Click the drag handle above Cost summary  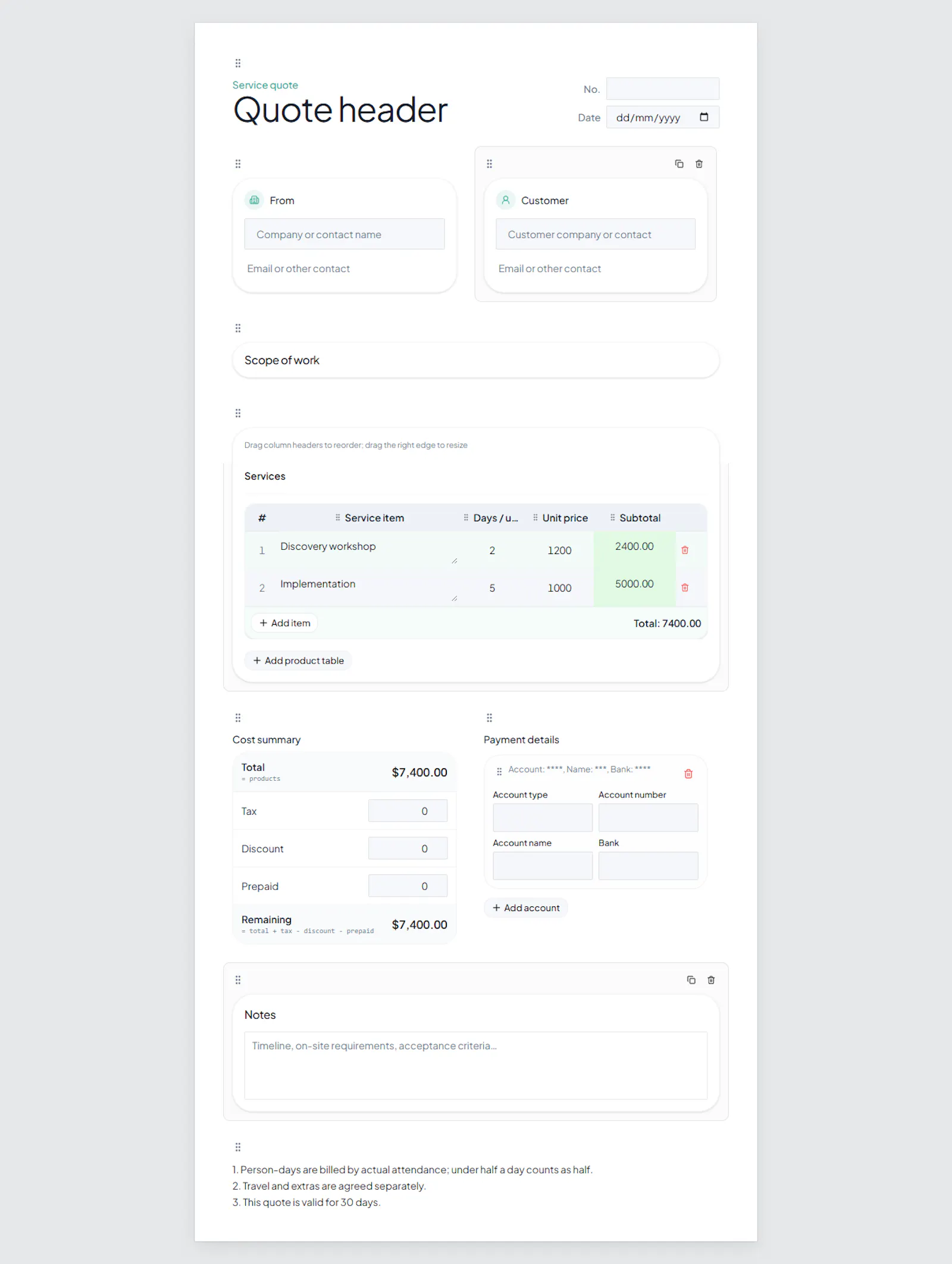click(238, 718)
